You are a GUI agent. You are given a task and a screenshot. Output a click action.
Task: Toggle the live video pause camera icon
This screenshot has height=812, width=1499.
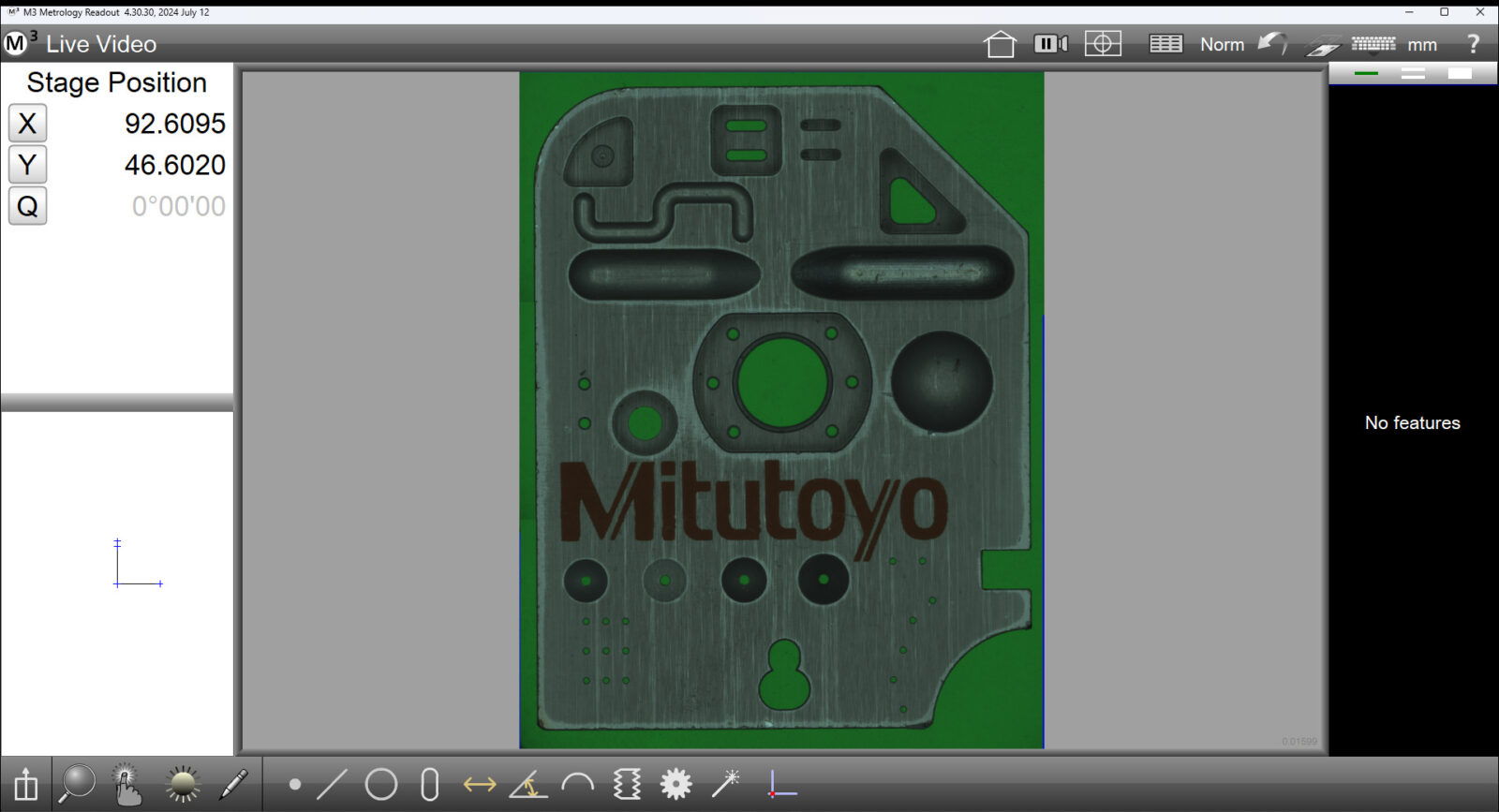pos(1050,44)
